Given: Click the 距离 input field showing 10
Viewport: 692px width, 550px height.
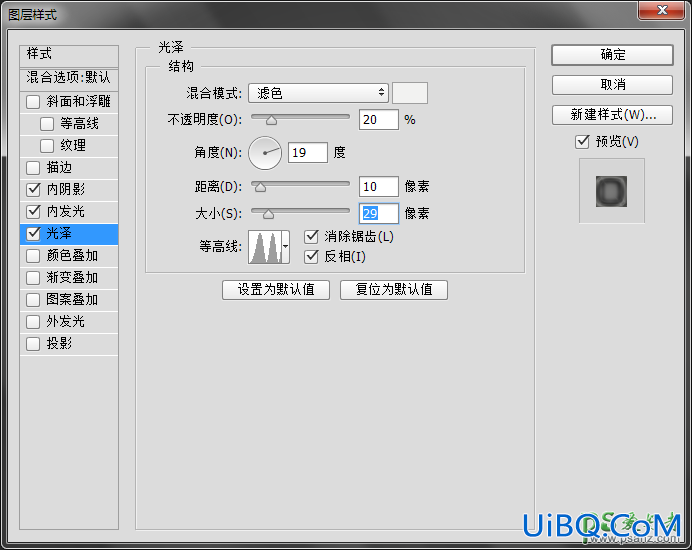Looking at the screenshot, I should [x=379, y=187].
